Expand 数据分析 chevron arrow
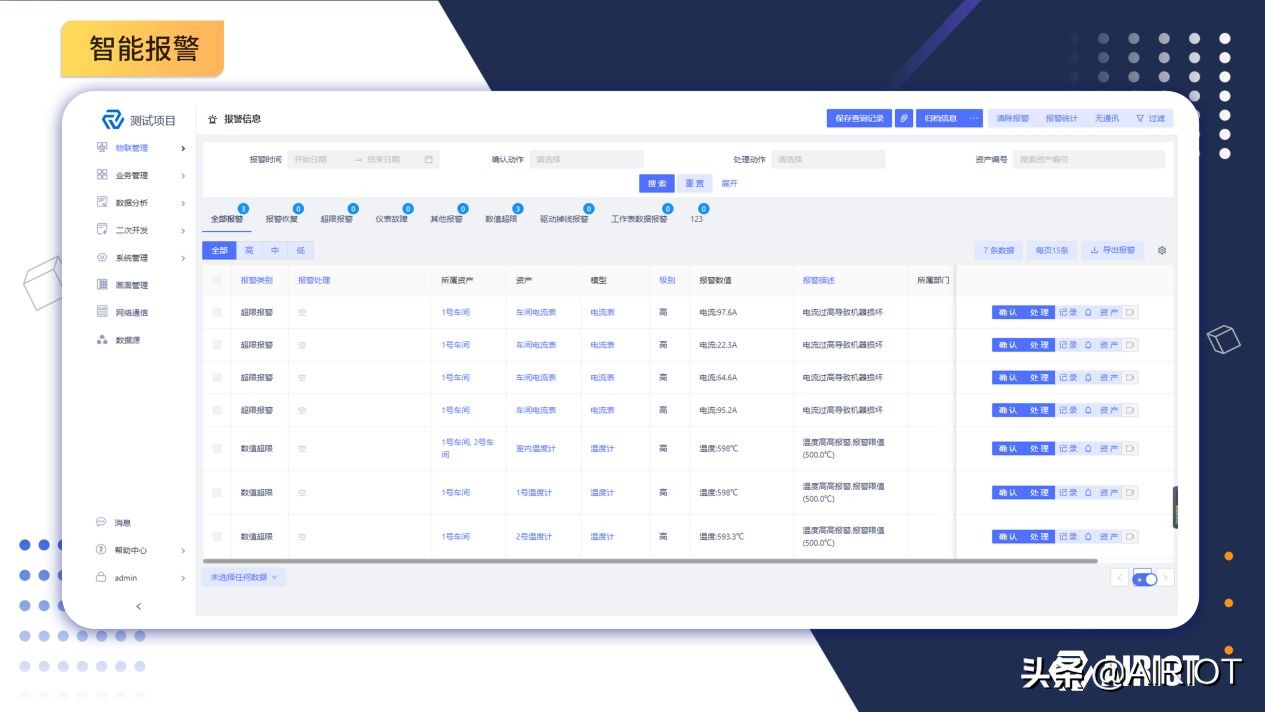 click(183, 203)
